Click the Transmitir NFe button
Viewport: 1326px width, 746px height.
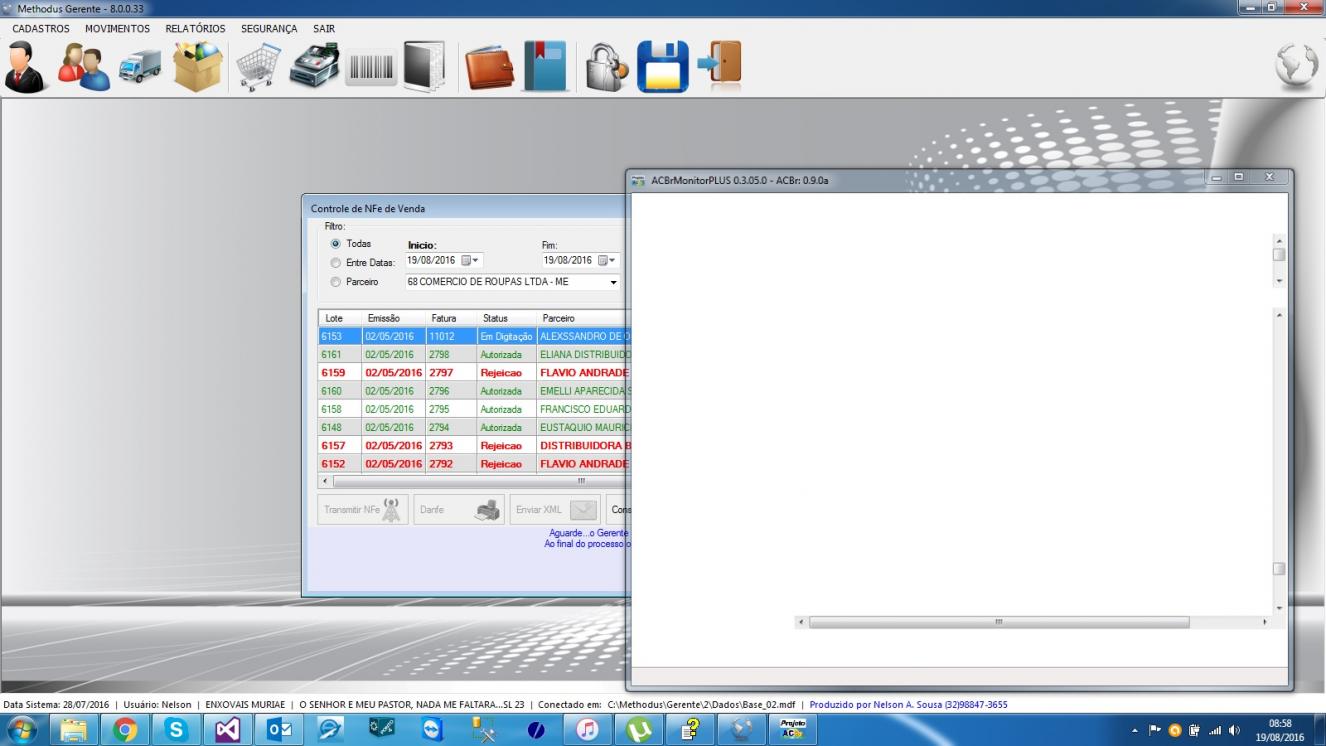pos(363,510)
